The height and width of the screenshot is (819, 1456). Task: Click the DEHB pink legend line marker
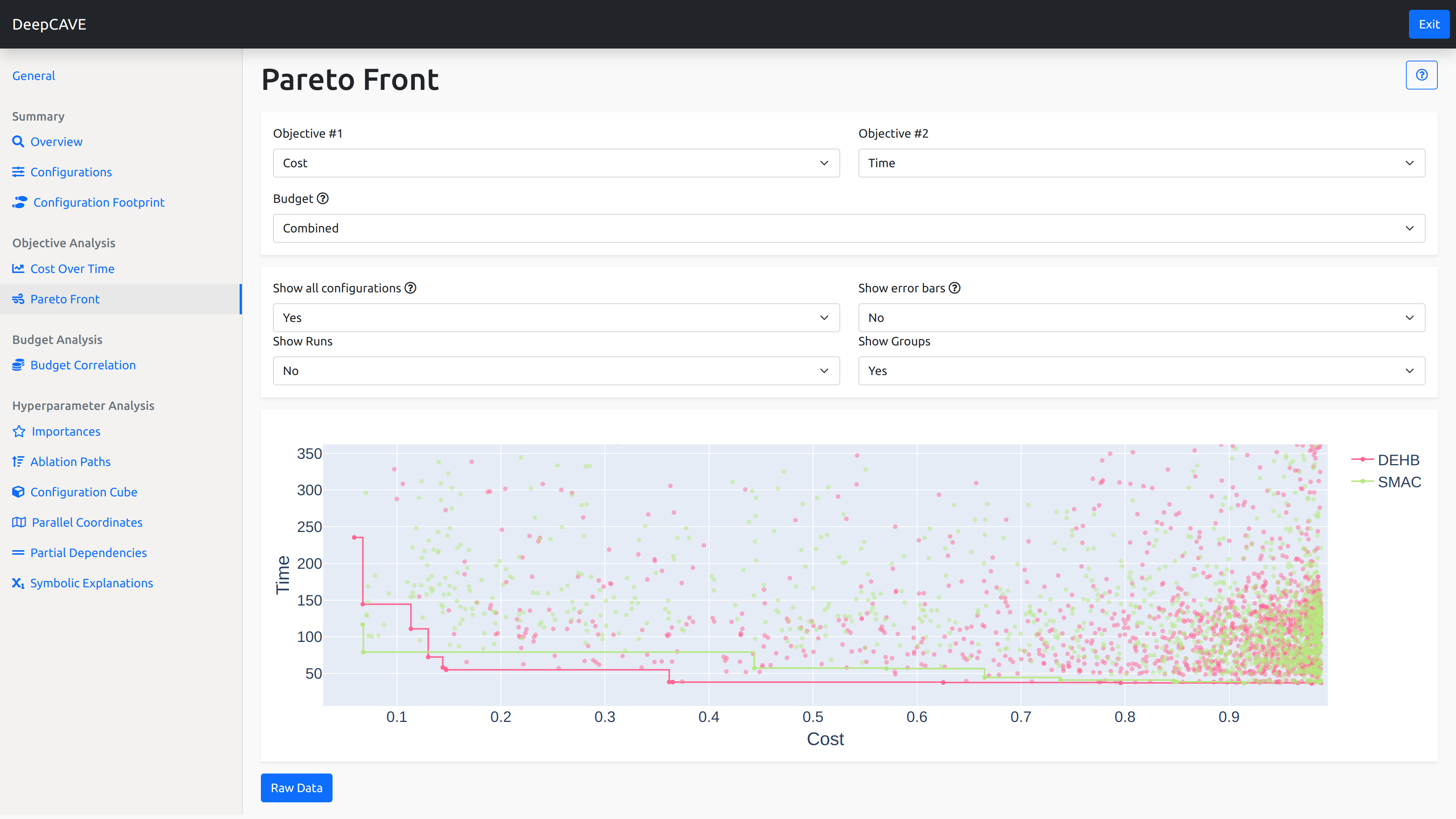[x=1362, y=460]
